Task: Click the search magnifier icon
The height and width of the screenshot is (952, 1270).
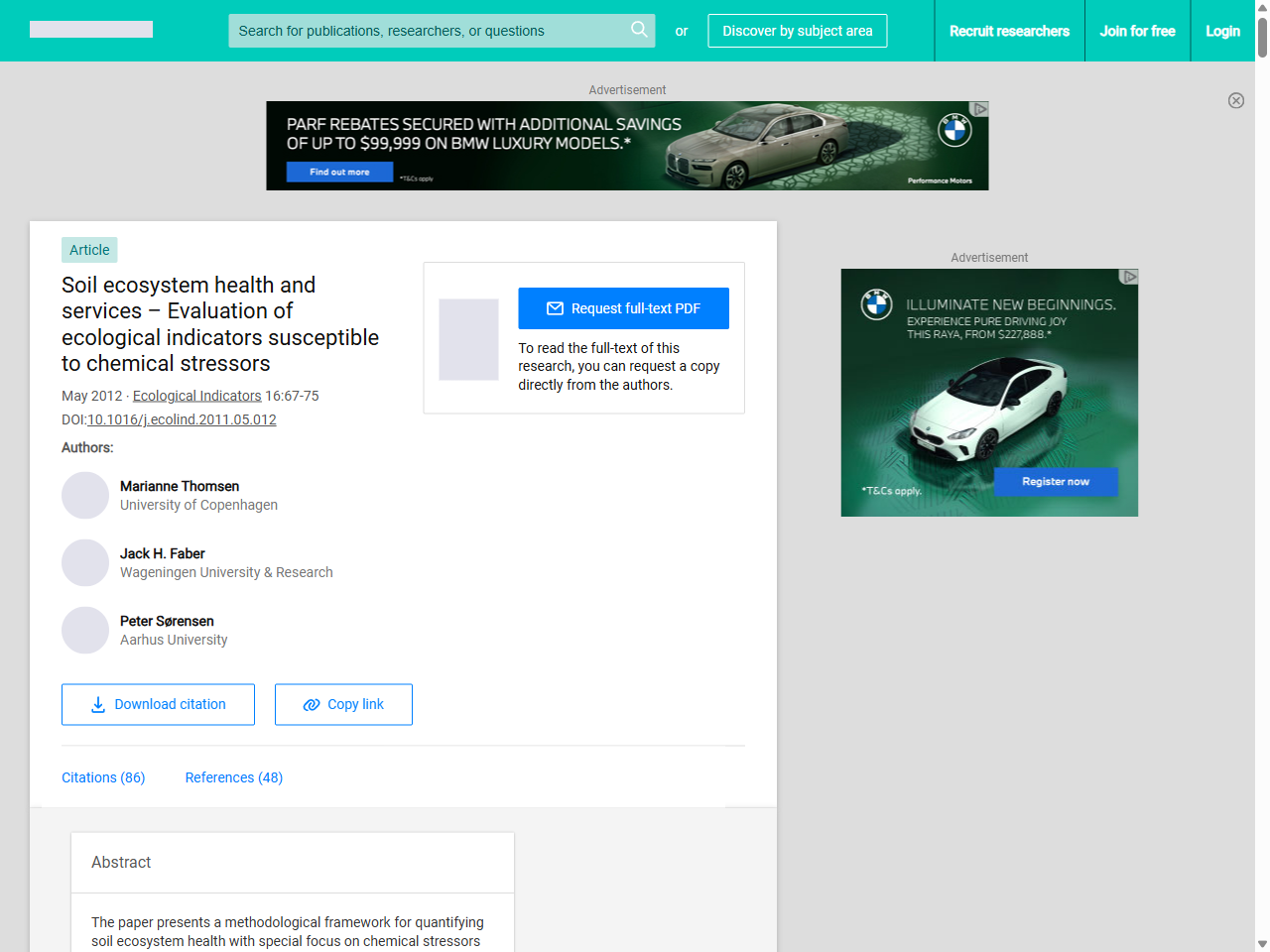Action: (639, 31)
